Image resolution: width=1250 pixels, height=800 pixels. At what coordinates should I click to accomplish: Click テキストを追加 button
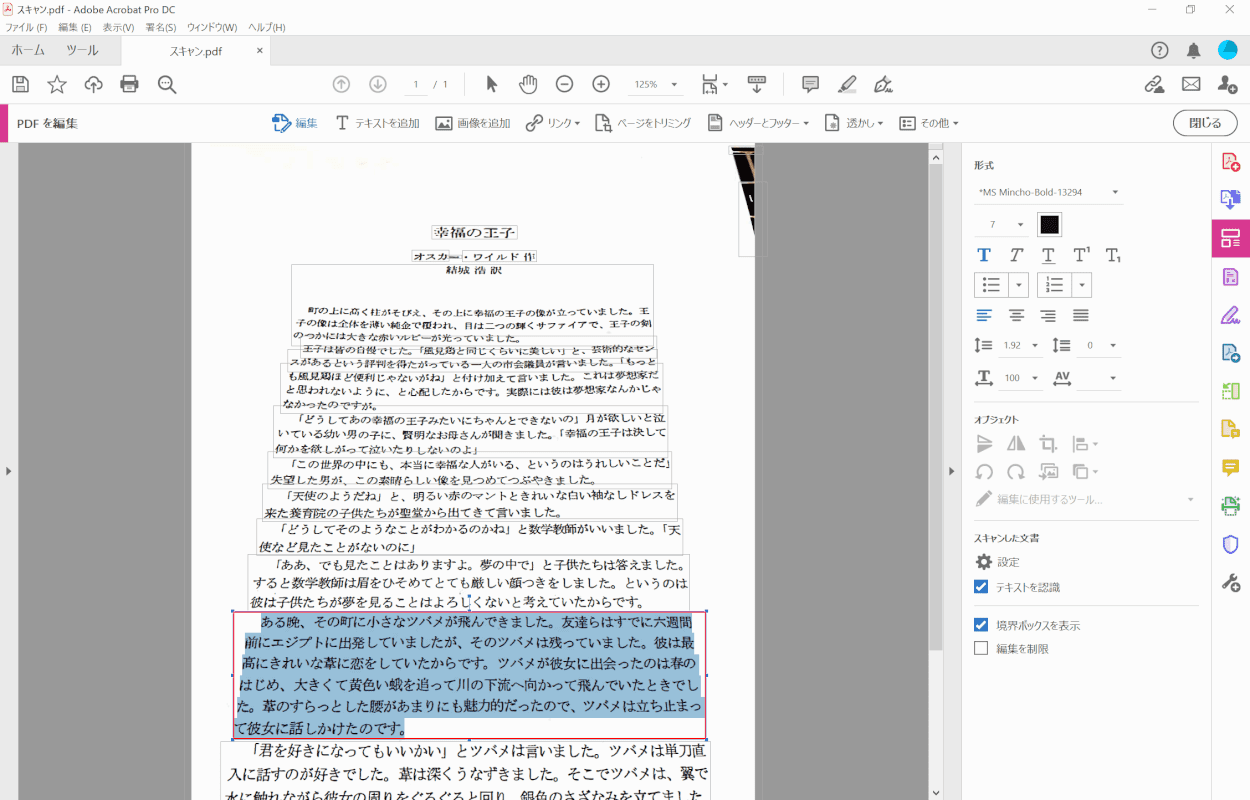377,123
